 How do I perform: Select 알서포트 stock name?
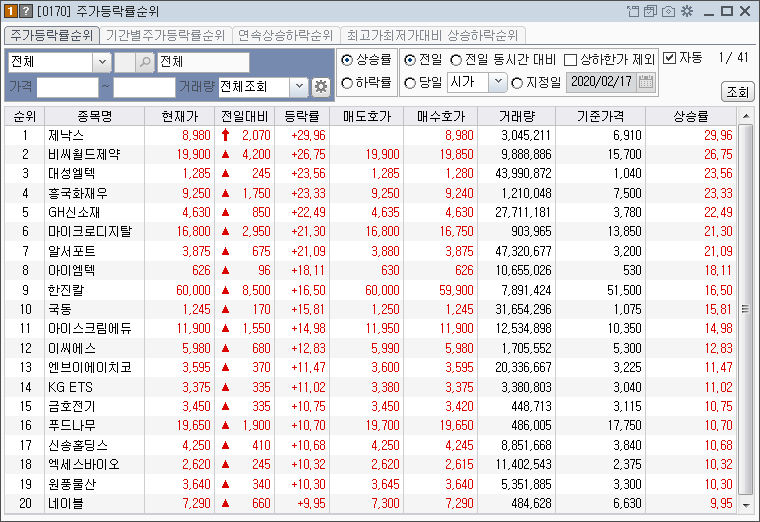pyautogui.click(x=72, y=252)
